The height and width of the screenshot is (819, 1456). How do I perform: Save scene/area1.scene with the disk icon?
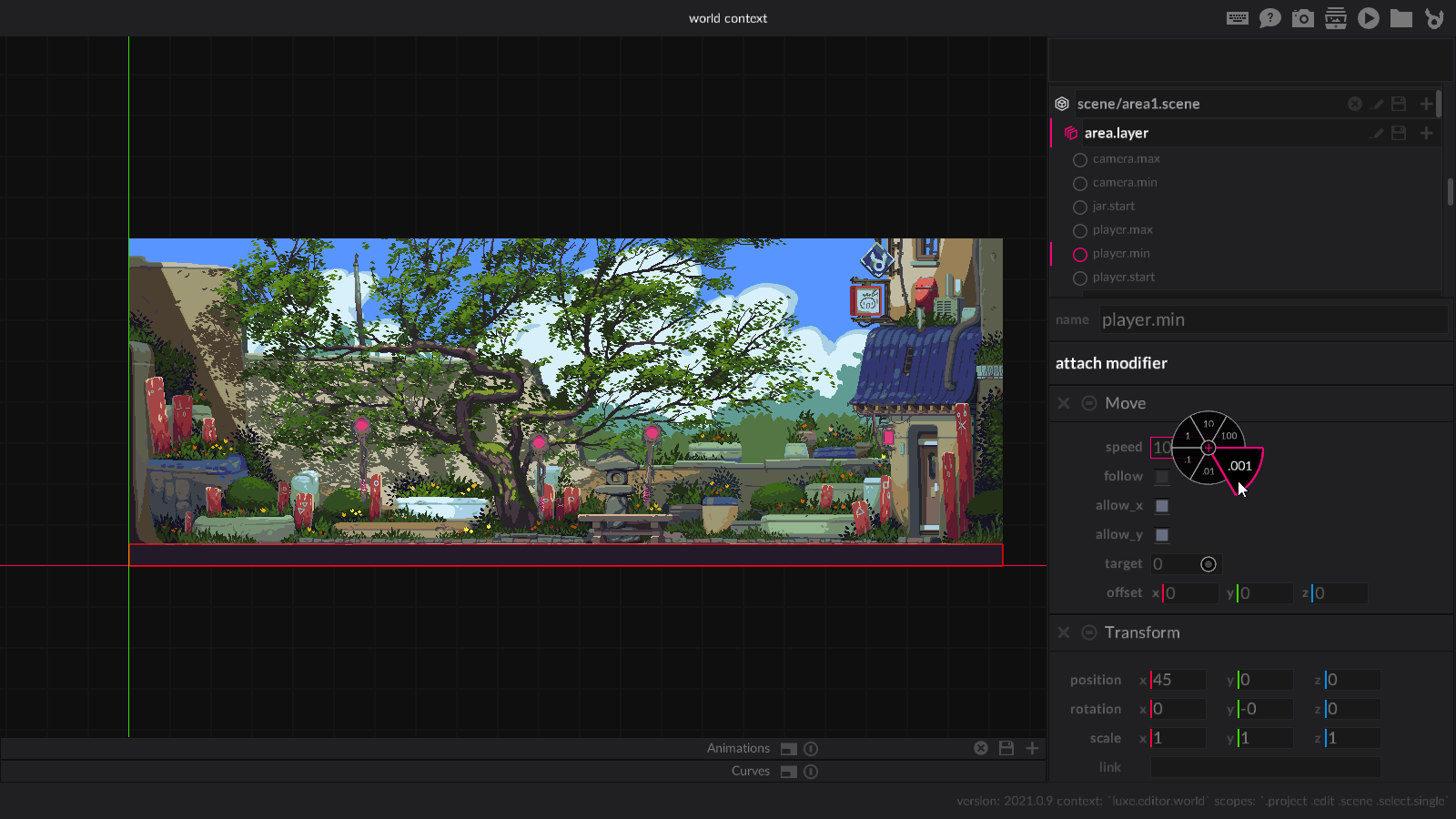(x=1400, y=104)
